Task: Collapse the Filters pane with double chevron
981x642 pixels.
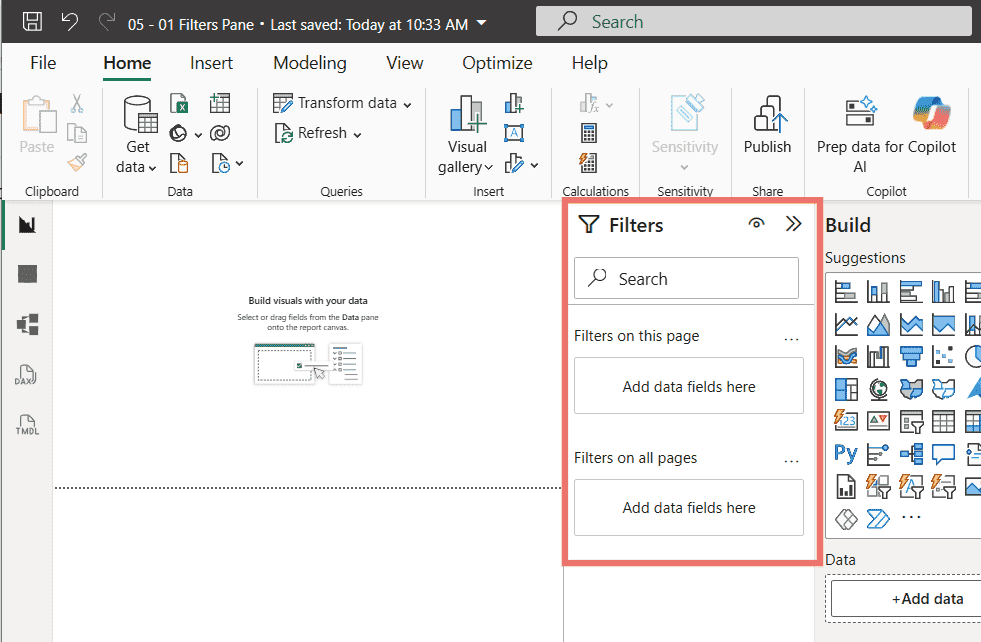Action: (x=793, y=223)
